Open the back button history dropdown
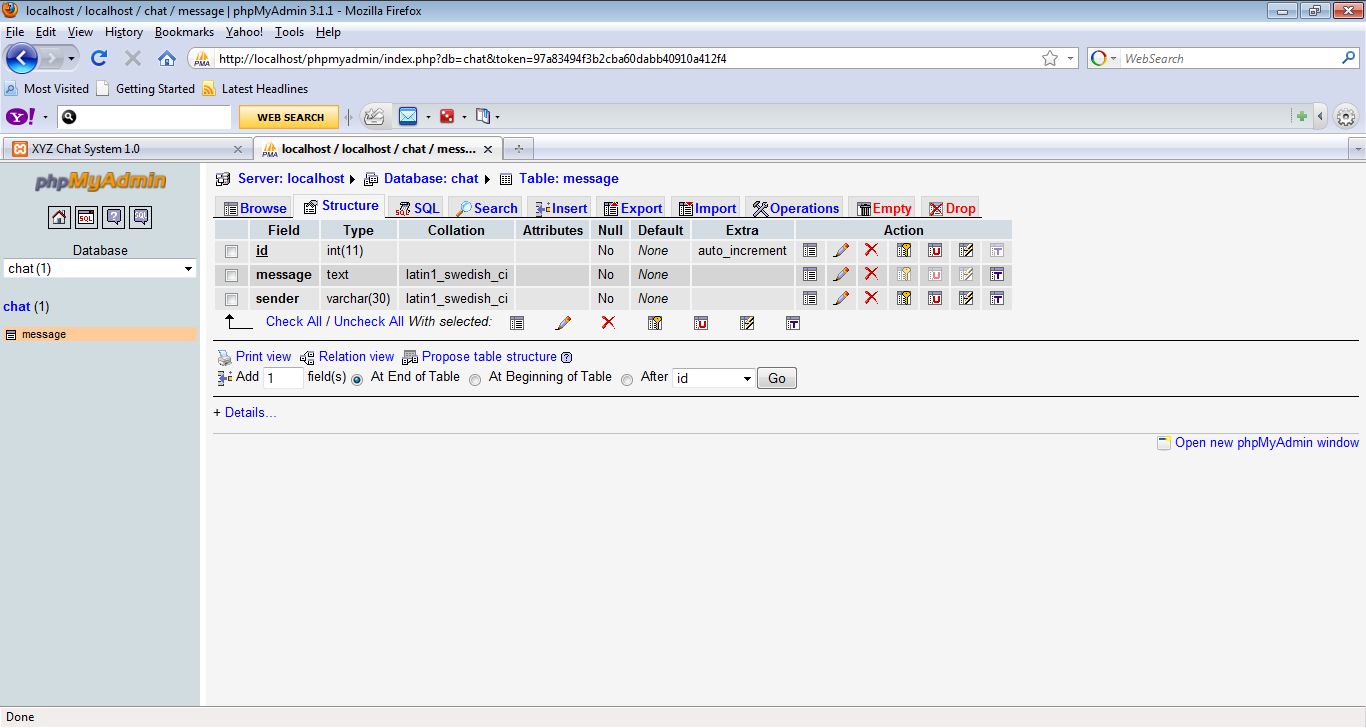This screenshot has height=728, width=1366. pos(71,58)
